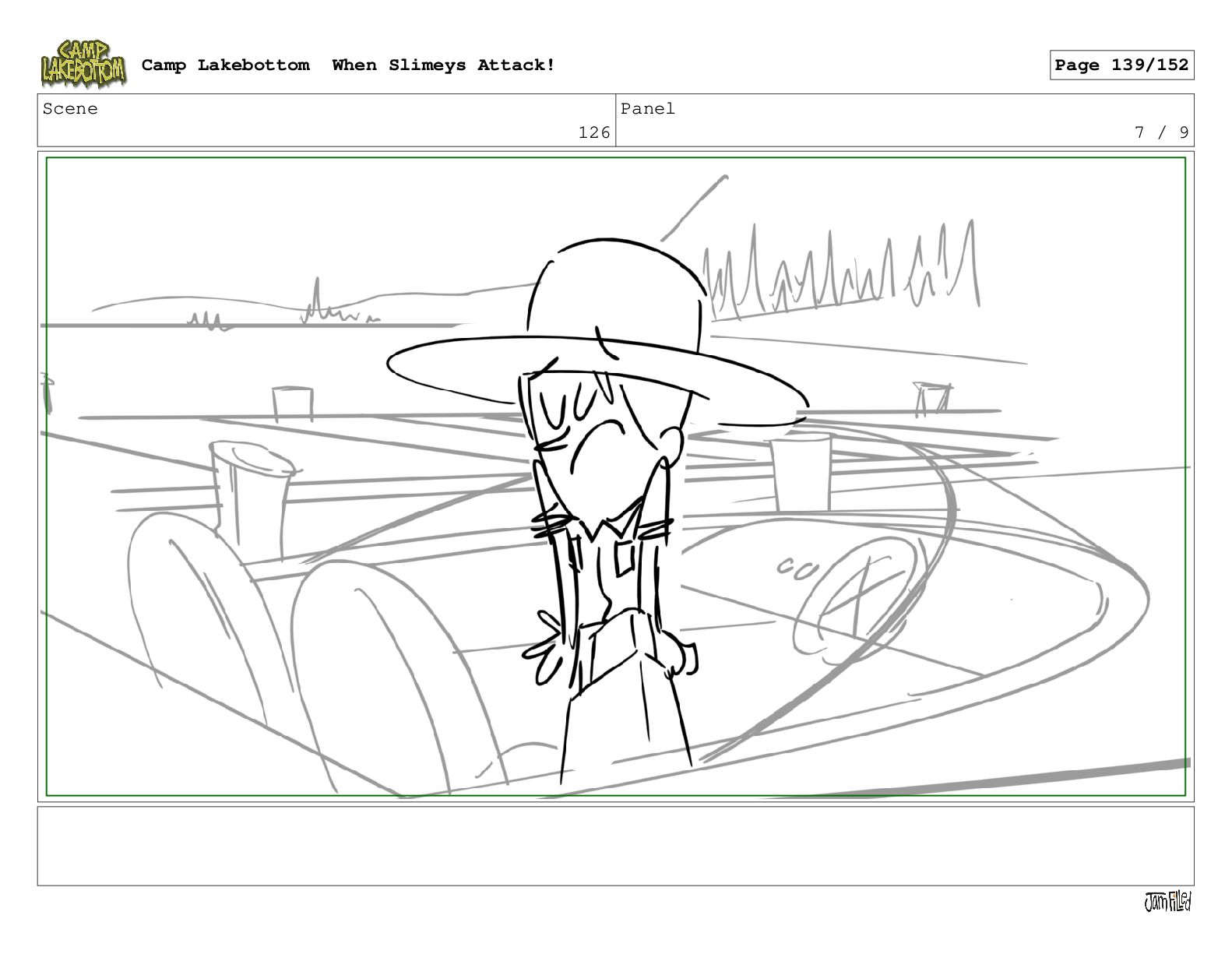Image resolution: width=1232 pixels, height=954 pixels.
Task: Click the 'Jam Filled' signature logo
Action: (x=1167, y=902)
